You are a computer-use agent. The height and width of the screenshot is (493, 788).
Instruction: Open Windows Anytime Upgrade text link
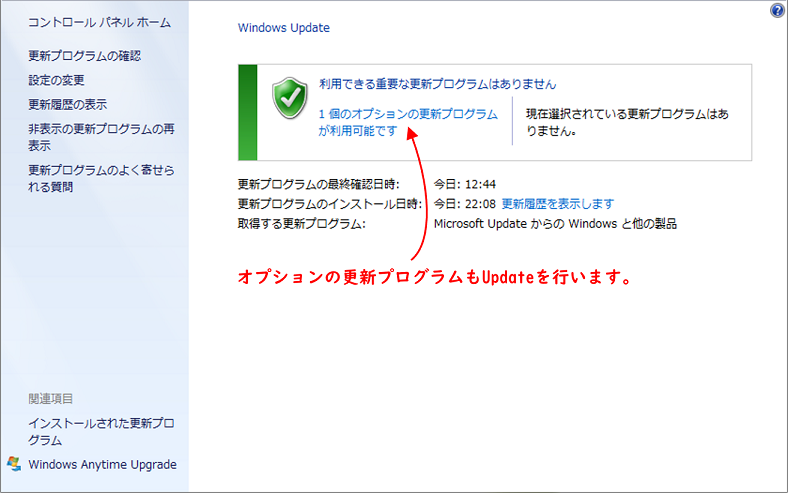coord(103,464)
